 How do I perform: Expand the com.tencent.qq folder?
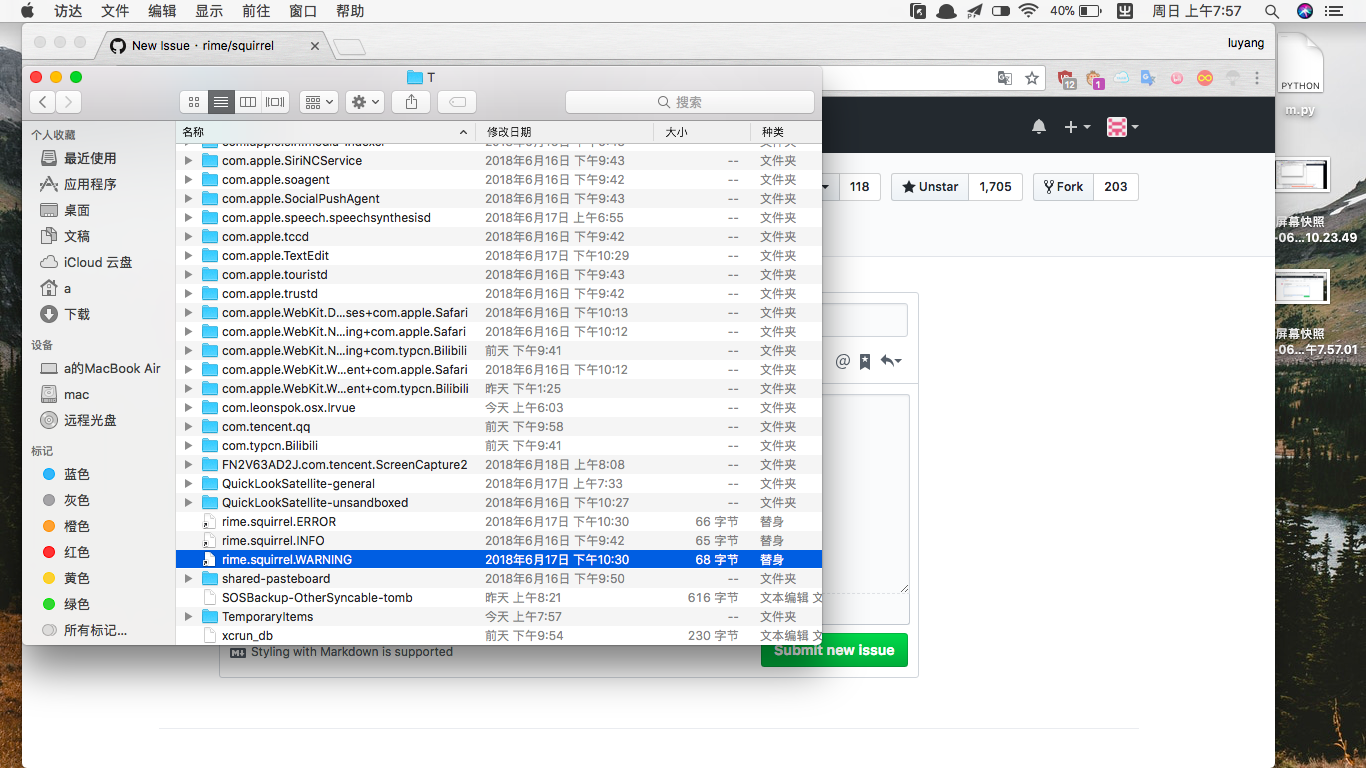point(188,427)
